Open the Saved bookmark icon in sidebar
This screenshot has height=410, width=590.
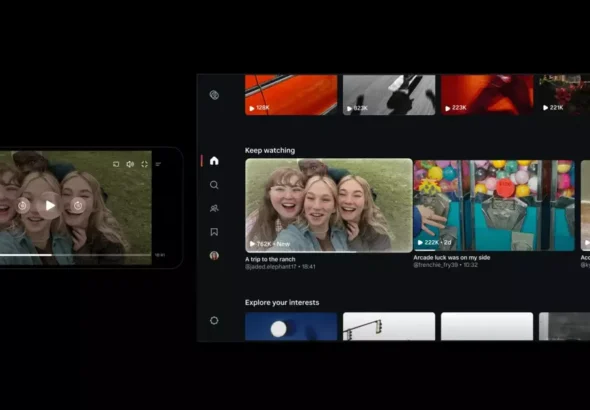[x=214, y=232]
